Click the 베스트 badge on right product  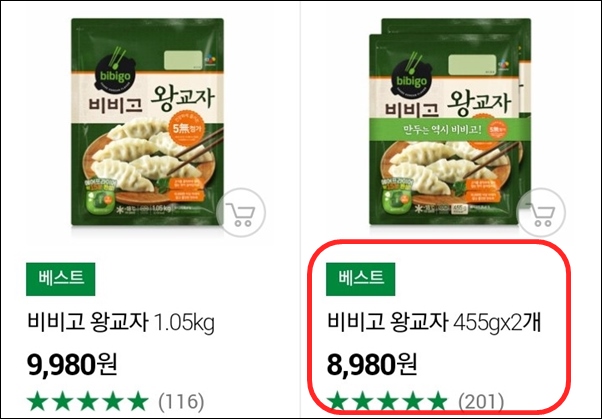361,279
